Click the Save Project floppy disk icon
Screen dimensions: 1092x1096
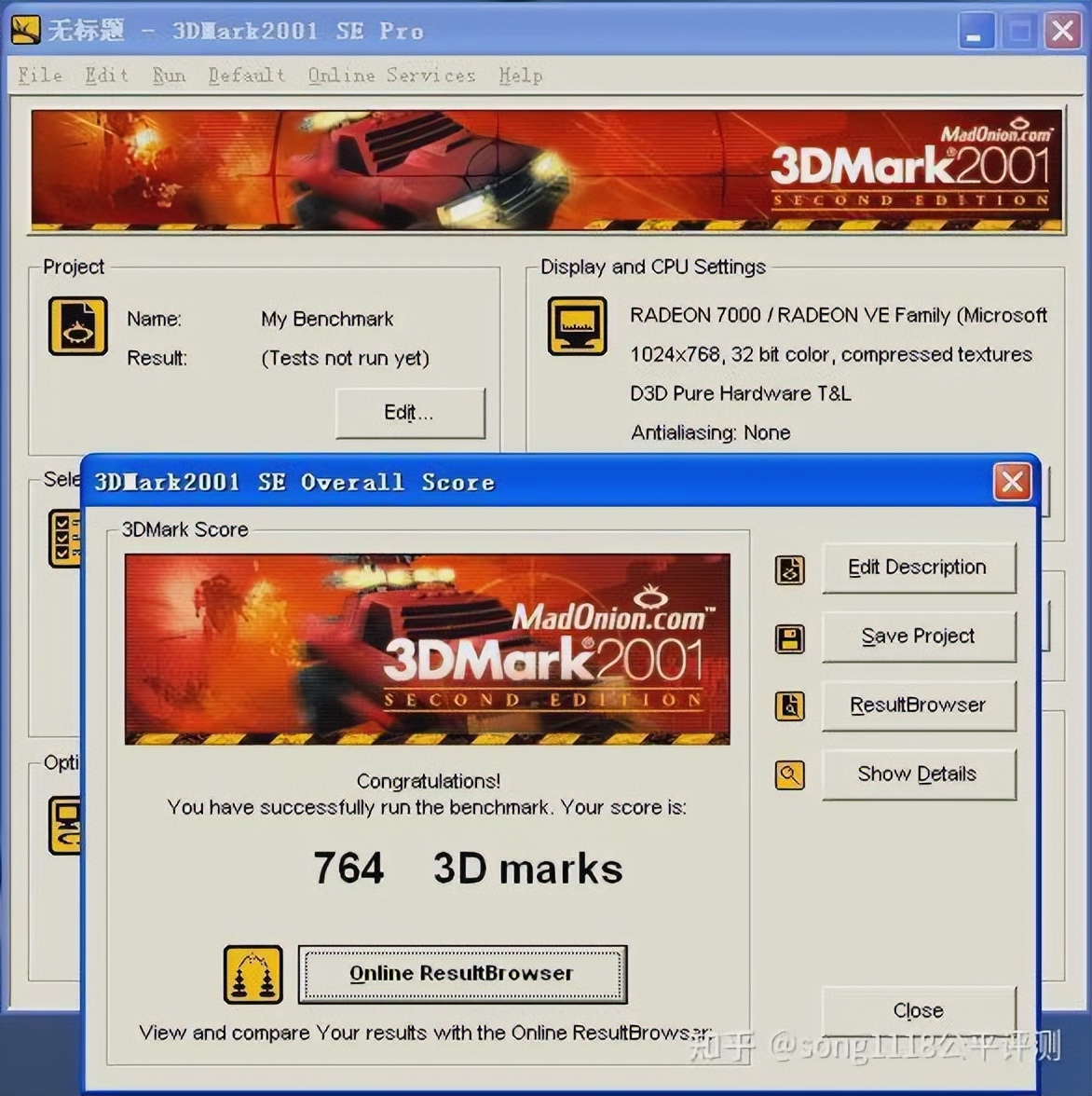pos(790,639)
